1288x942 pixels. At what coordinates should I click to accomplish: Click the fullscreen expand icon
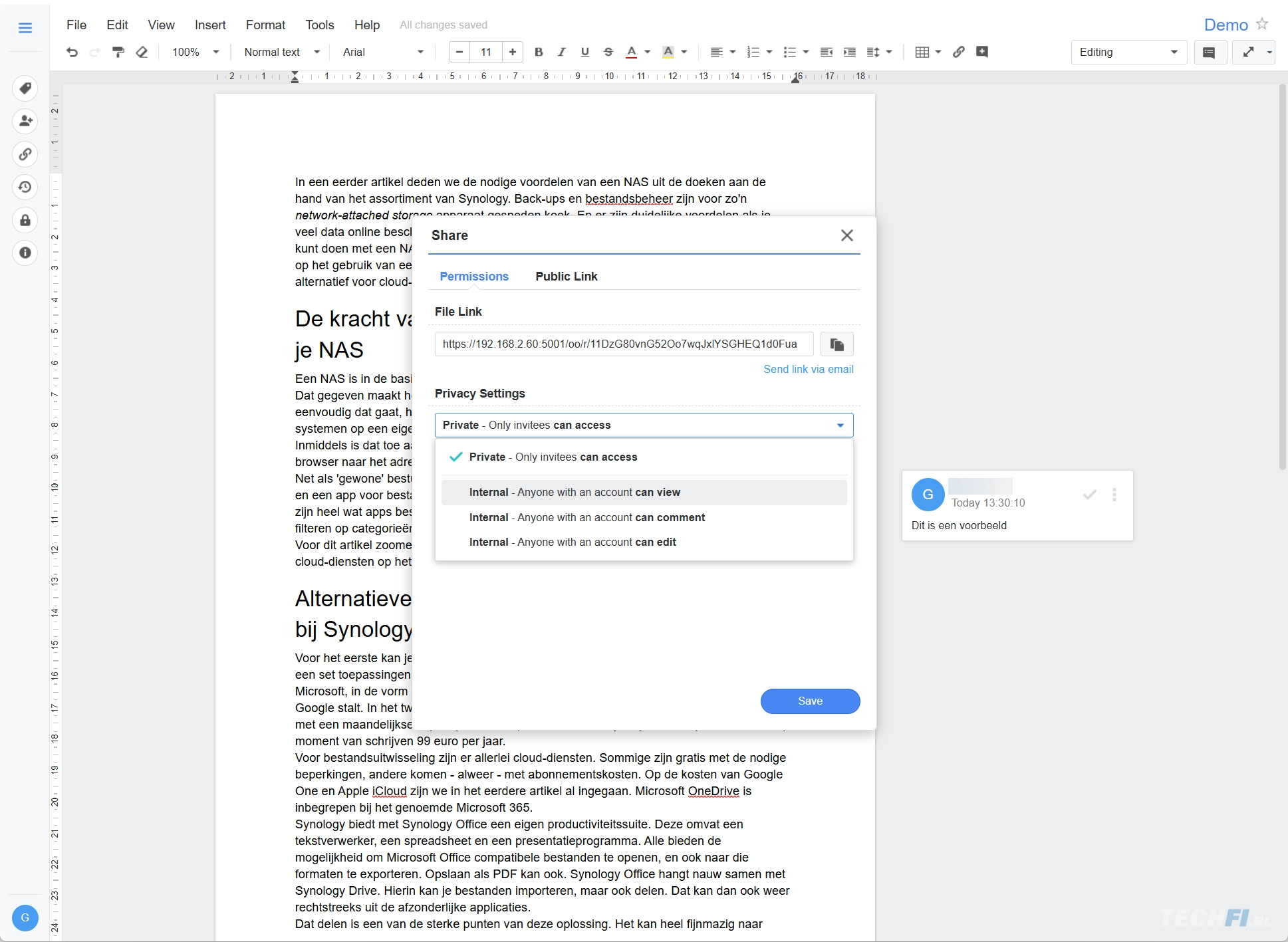point(1249,52)
